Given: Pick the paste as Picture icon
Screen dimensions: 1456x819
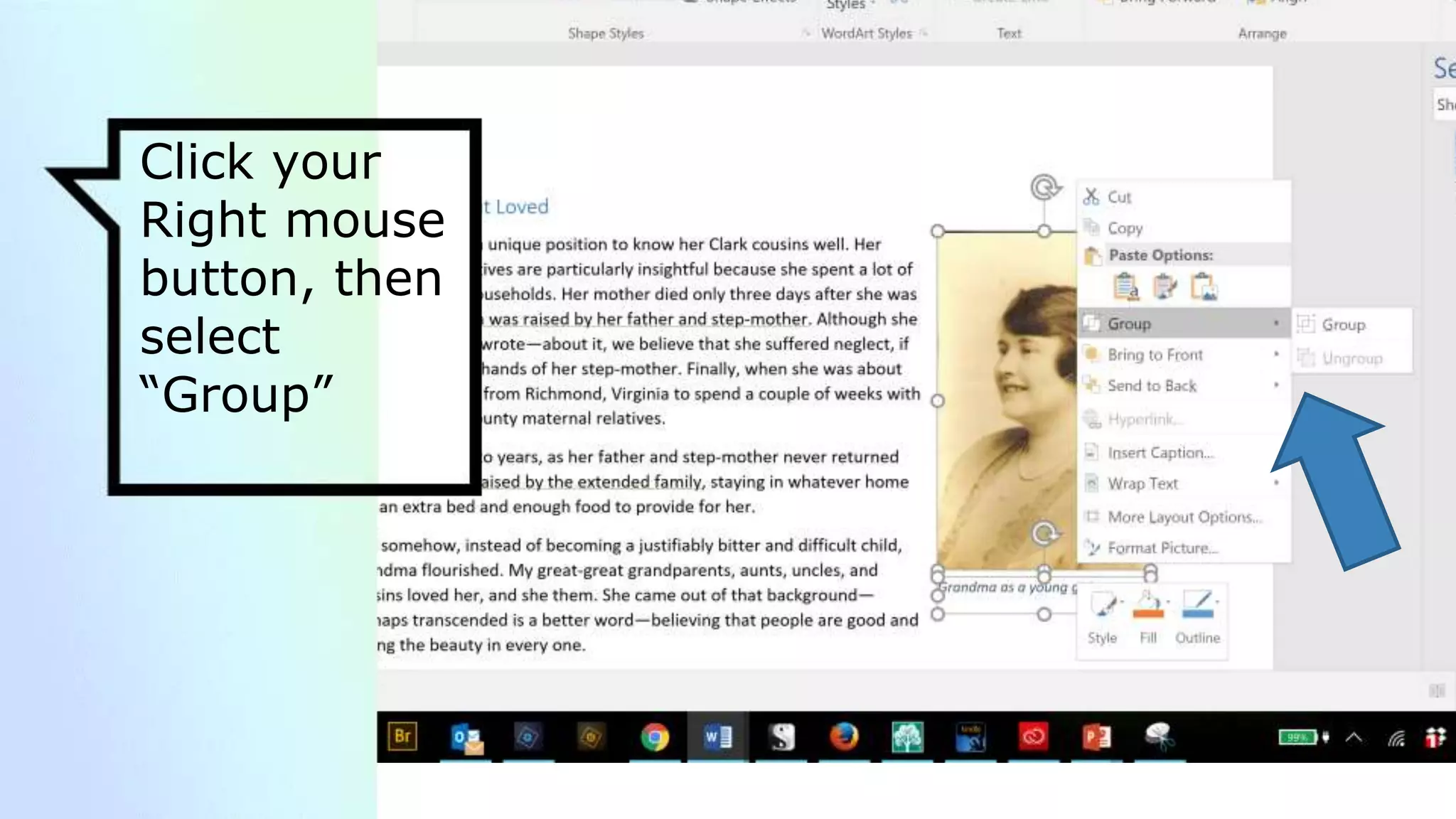Looking at the screenshot, I should click(x=1204, y=287).
